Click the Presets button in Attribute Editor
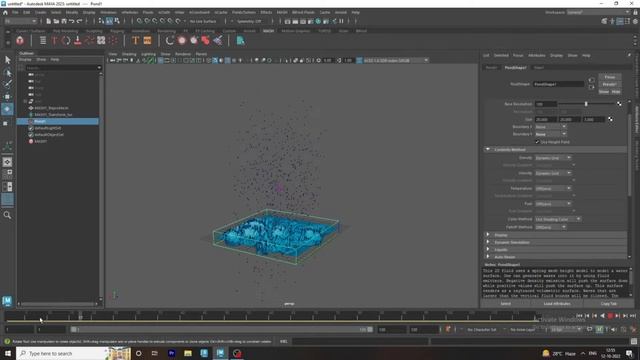 [x=610, y=84]
